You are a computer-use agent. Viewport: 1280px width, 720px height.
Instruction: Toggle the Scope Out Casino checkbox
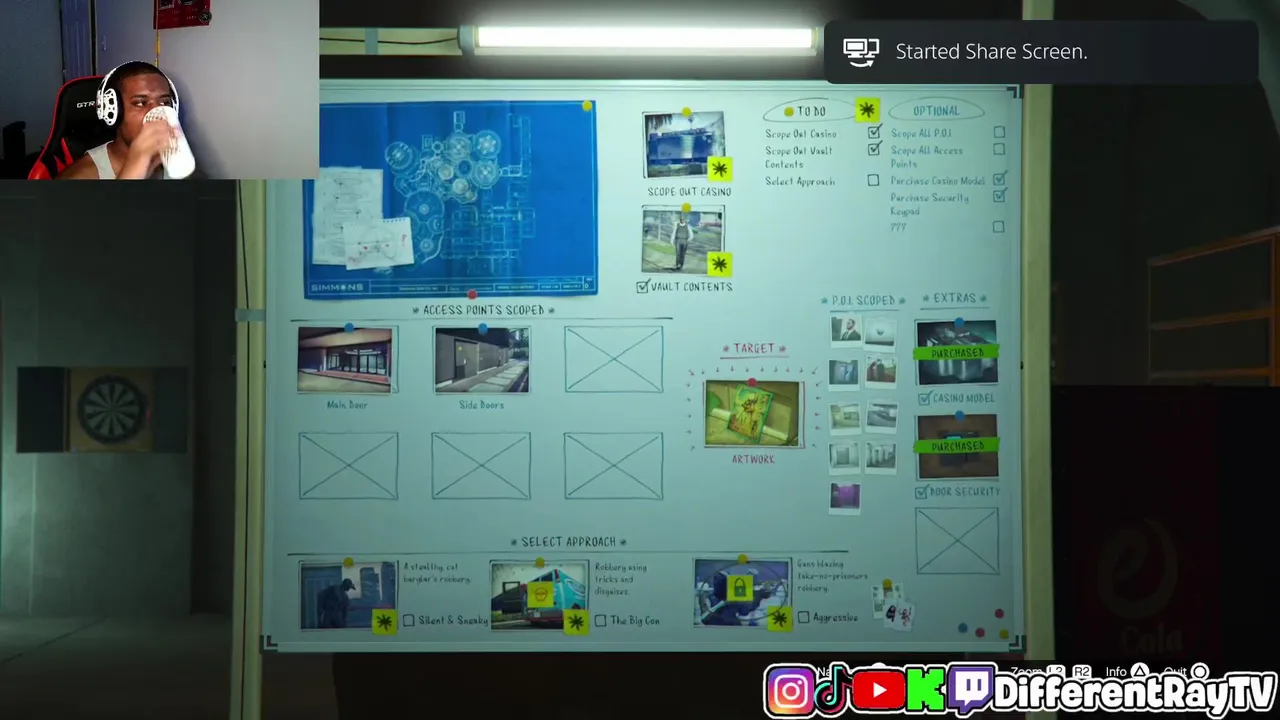[x=874, y=133]
